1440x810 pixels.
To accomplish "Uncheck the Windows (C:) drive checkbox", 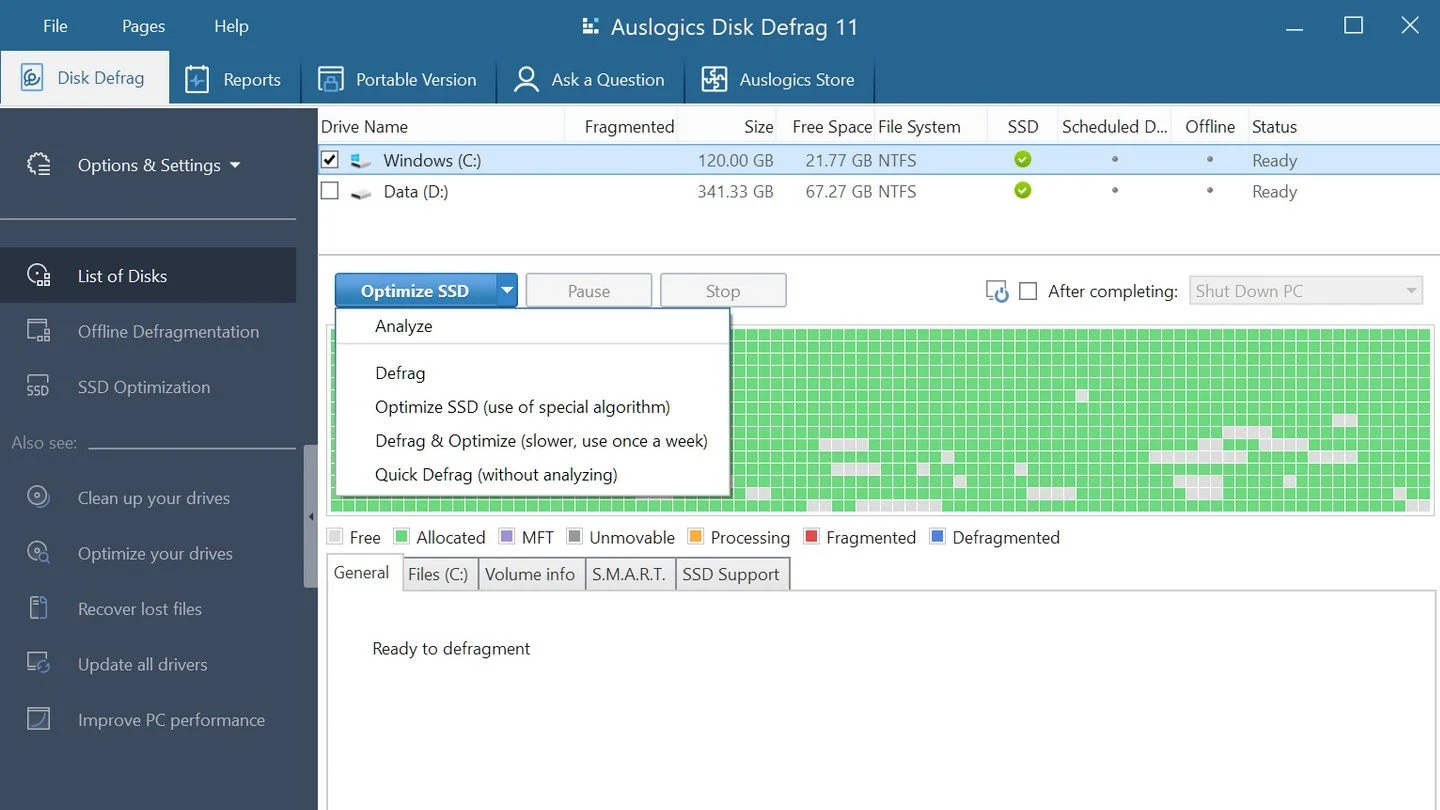I will (329, 159).
